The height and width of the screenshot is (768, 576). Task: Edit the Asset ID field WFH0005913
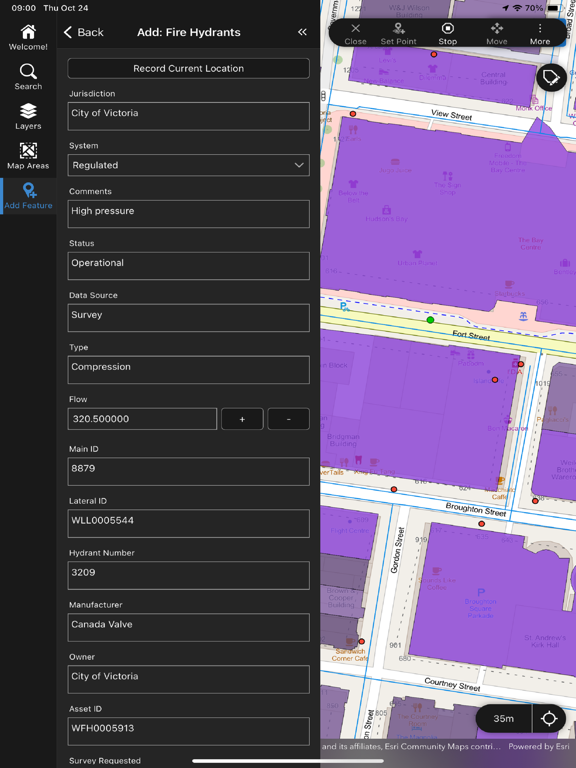click(189, 731)
